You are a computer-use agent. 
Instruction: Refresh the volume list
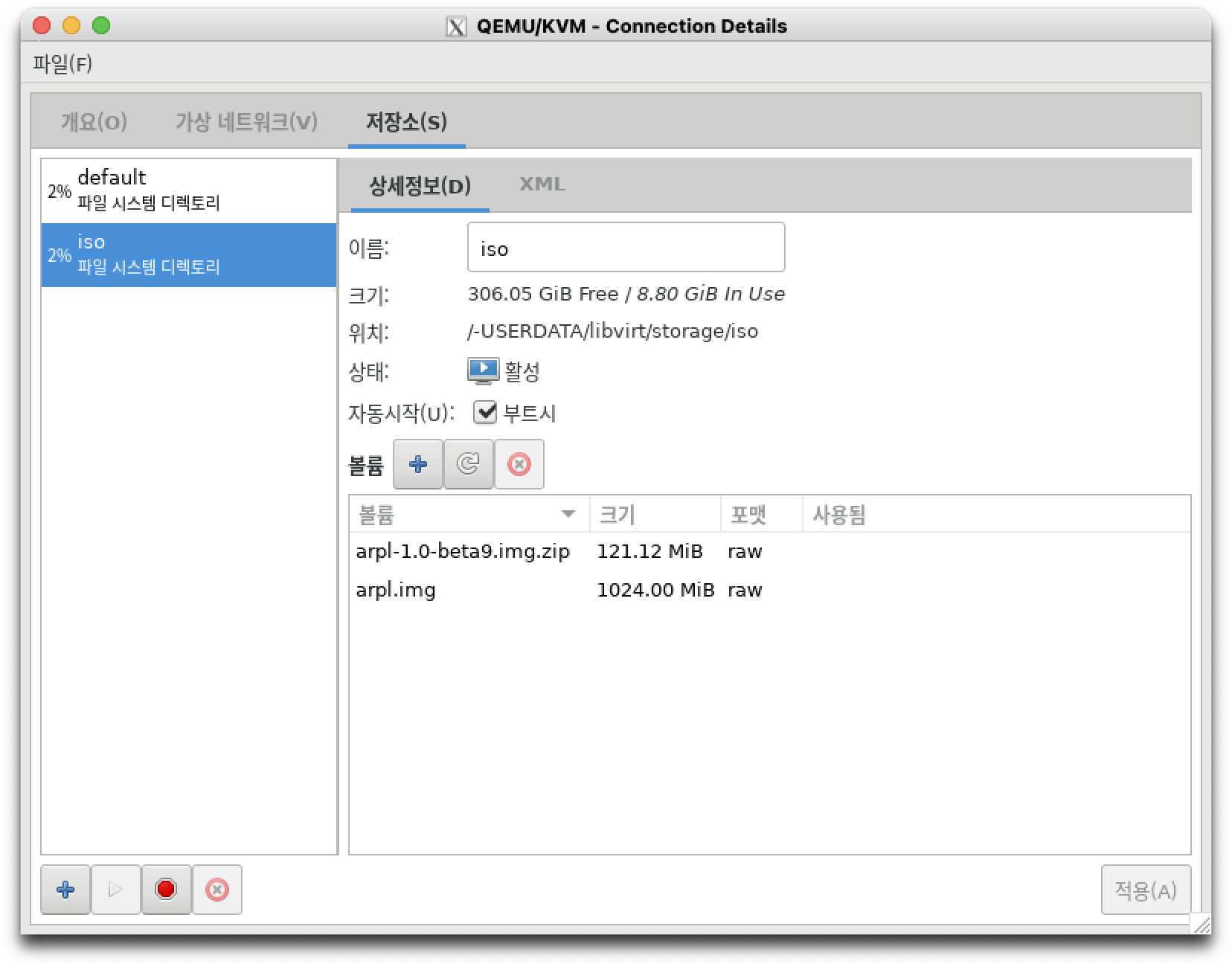(x=468, y=464)
